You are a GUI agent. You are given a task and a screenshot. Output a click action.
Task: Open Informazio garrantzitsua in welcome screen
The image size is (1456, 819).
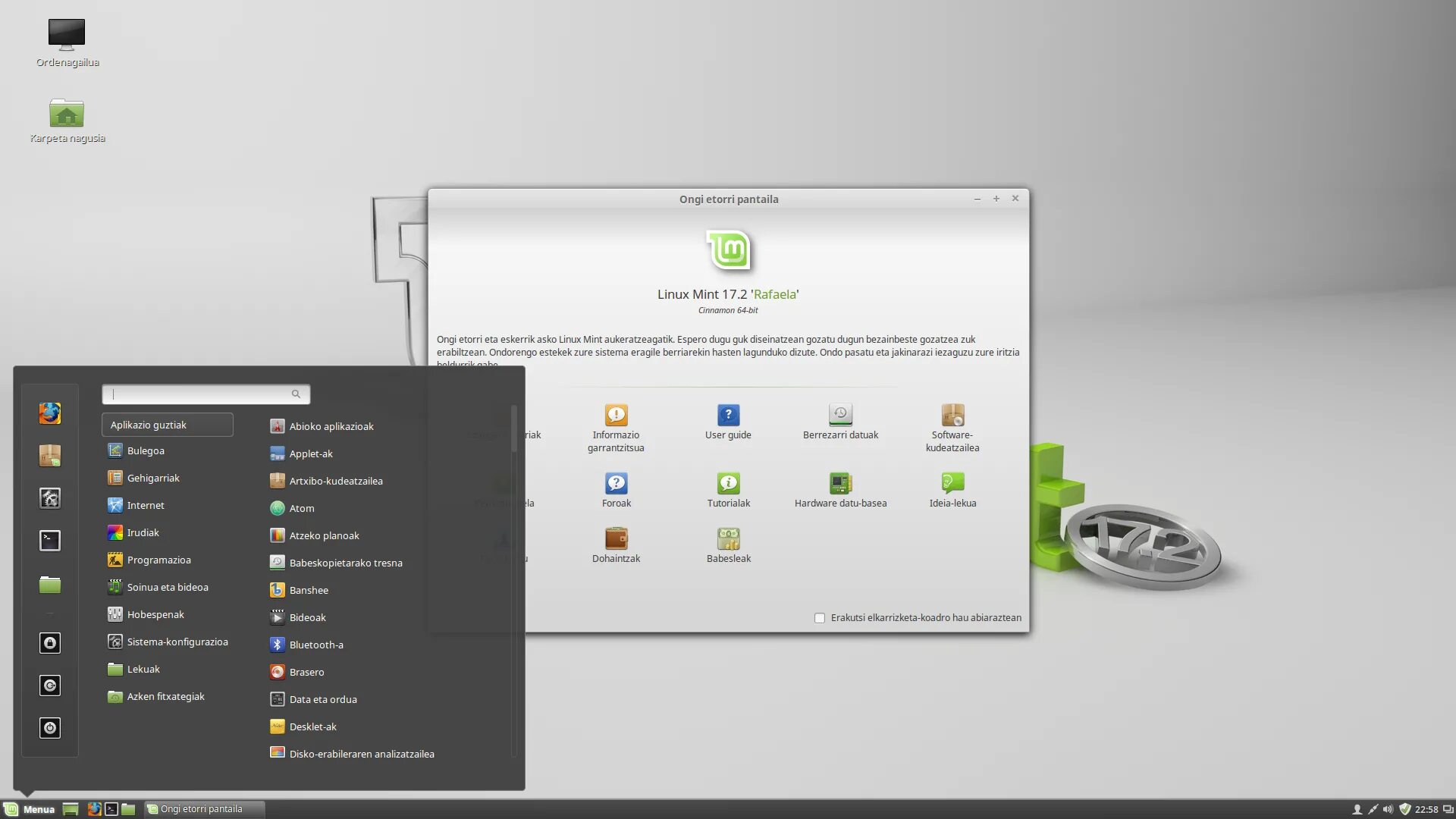616,428
